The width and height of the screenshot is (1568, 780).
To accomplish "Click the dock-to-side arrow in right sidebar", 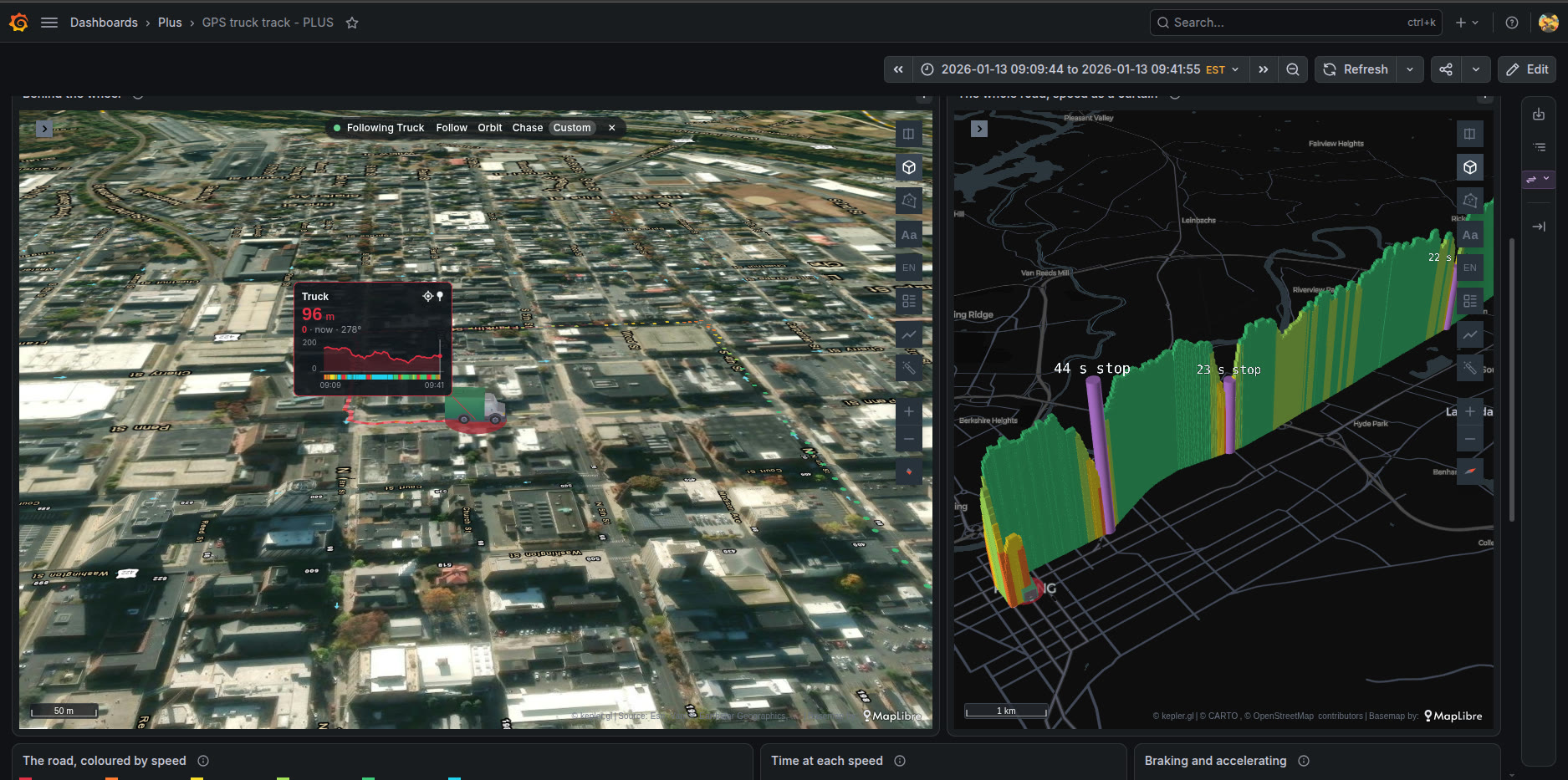I will click(x=1539, y=227).
